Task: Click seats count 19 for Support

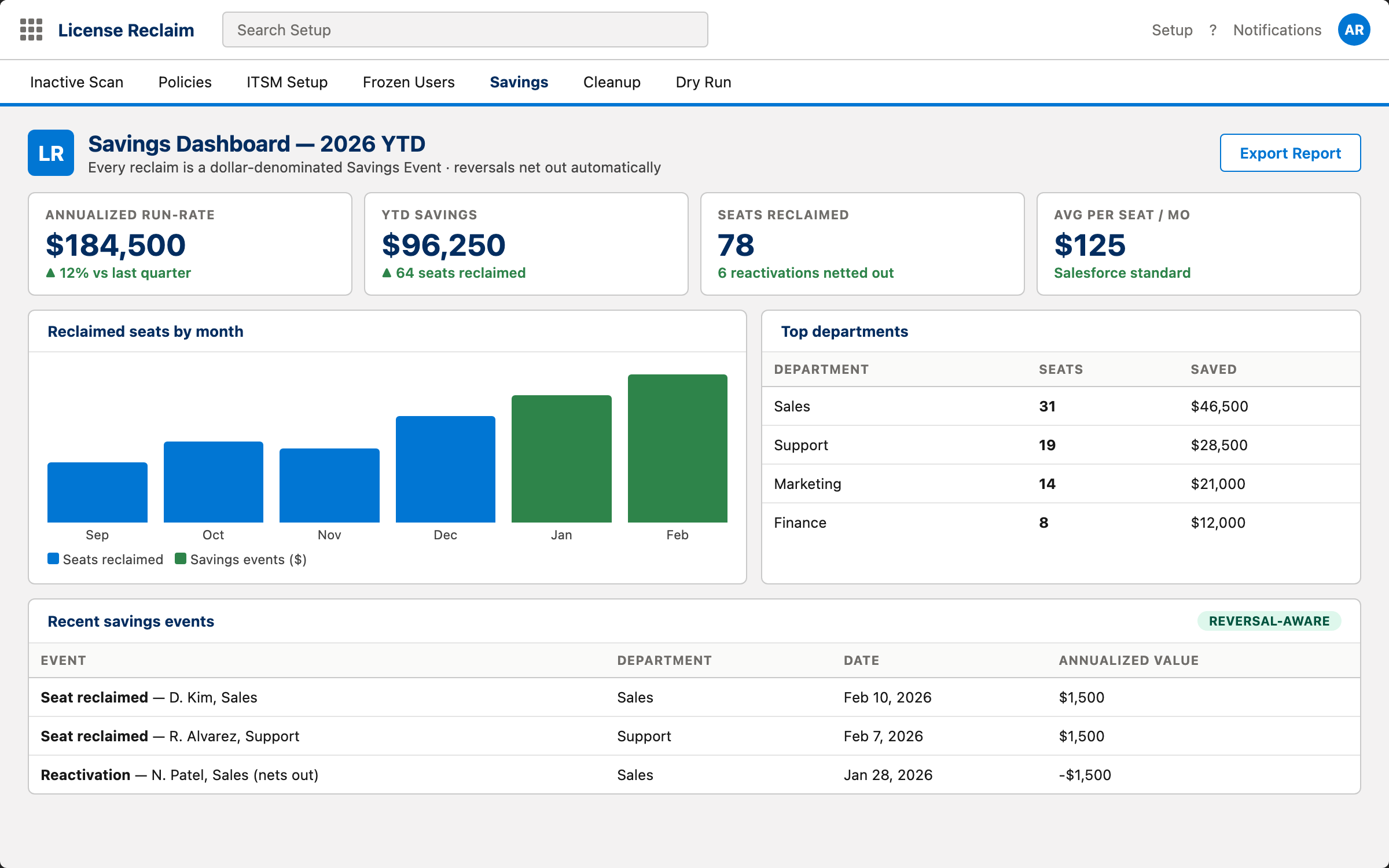Action: (x=1047, y=445)
